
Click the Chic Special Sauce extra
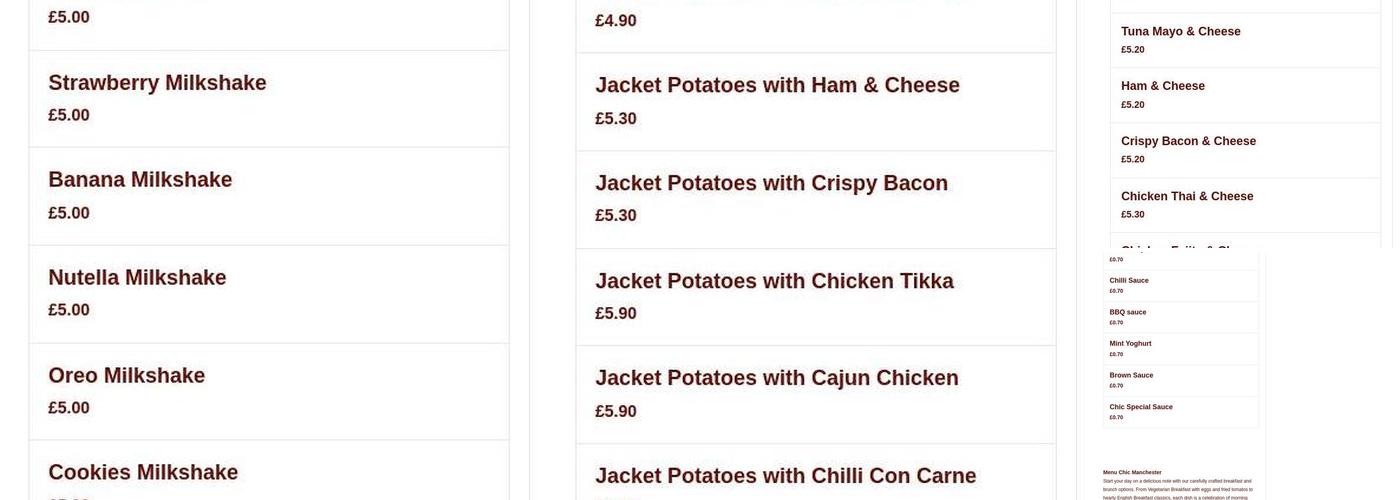pos(1141,408)
